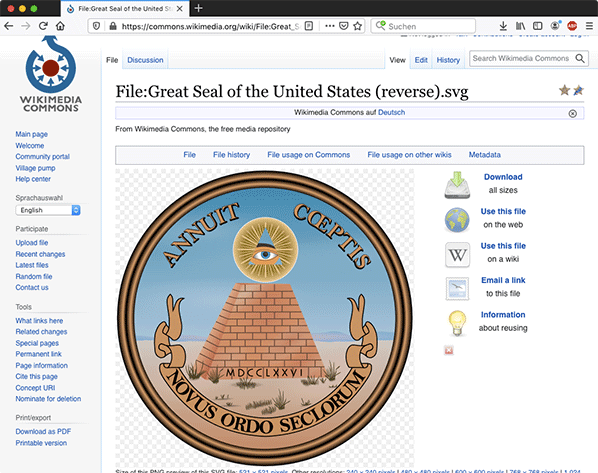Open the Great Seal image preview
The height and width of the screenshot is (473, 598).
265,318
